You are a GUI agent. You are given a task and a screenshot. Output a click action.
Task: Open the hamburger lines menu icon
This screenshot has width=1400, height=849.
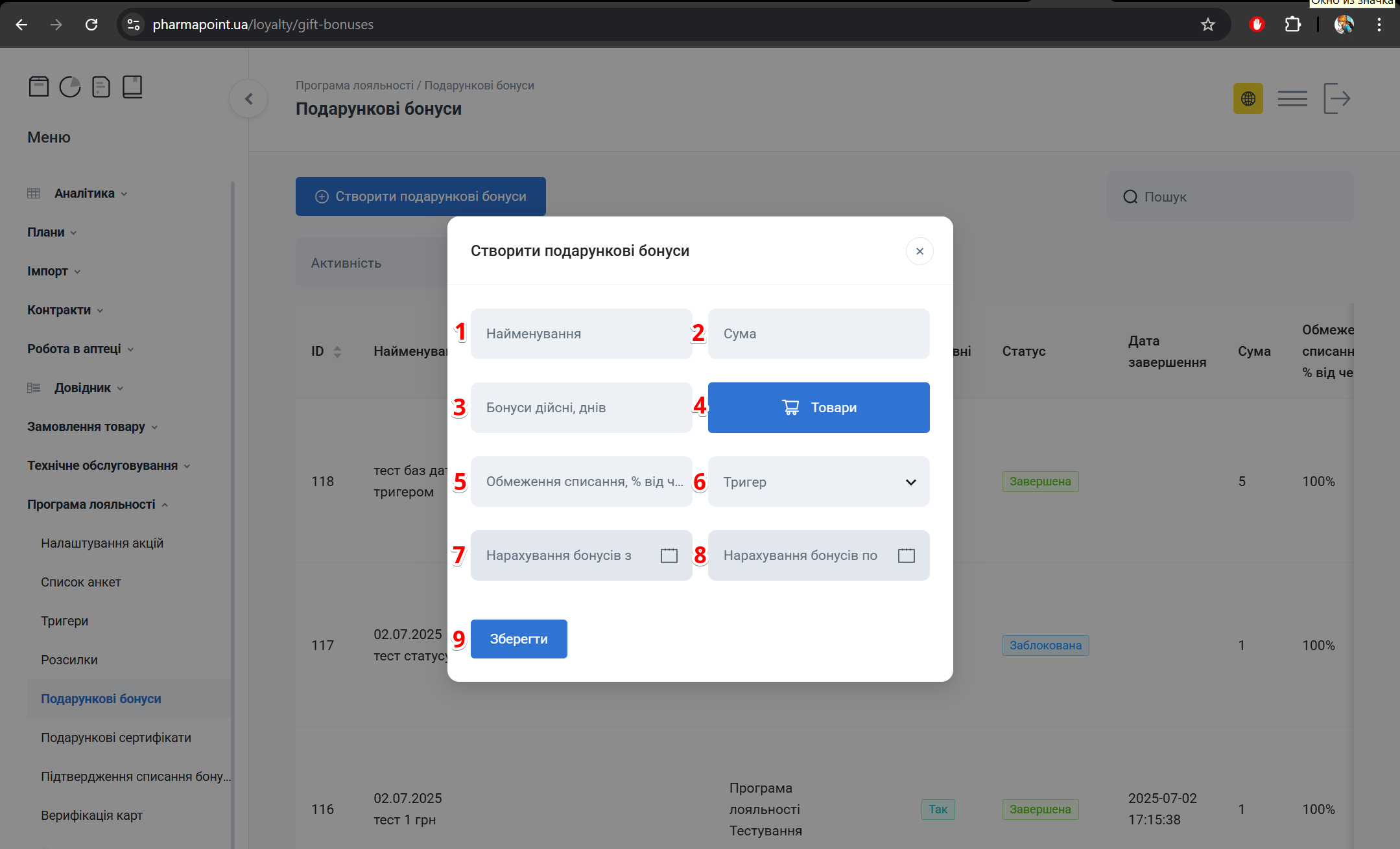1292,99
